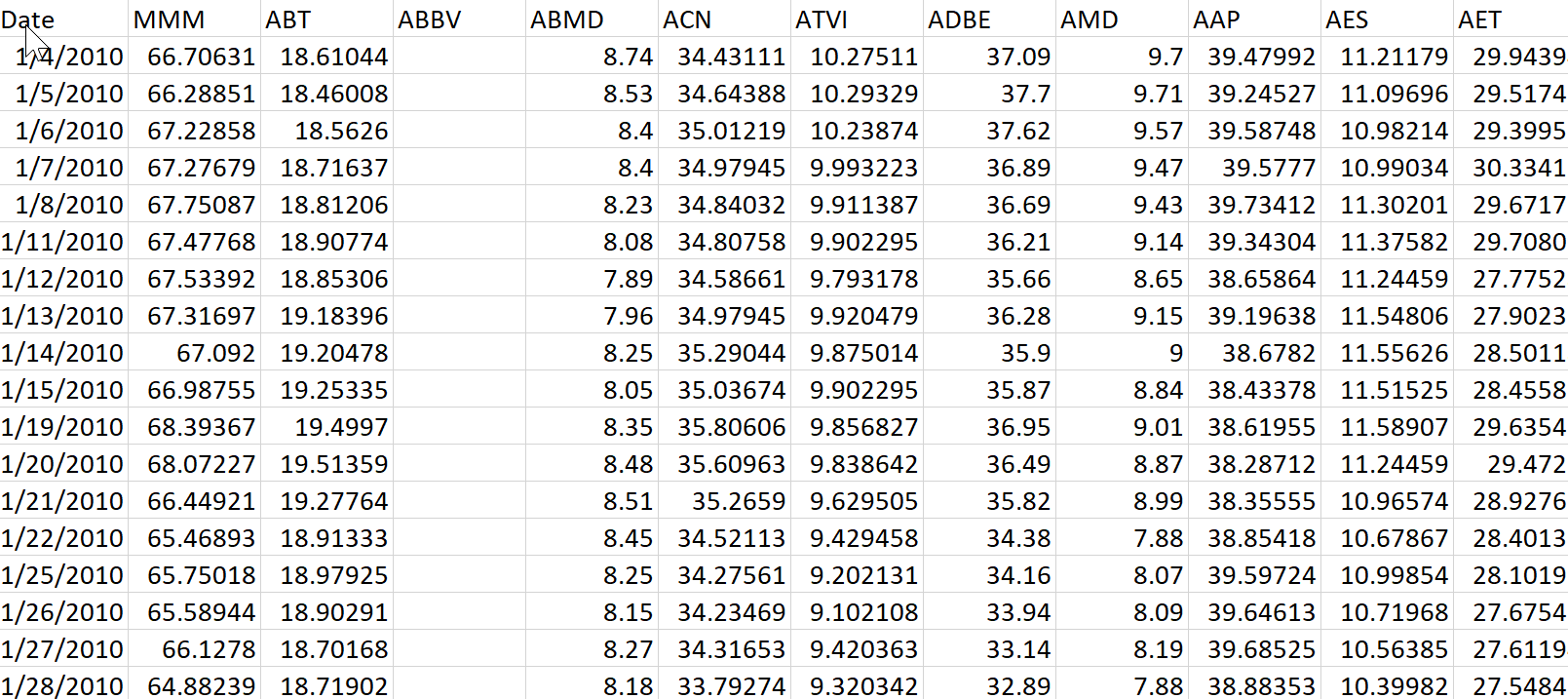This screenshot has height=699, width=1568.
Task: Click the date cell 1/25/2010
Action: [64, 575]
